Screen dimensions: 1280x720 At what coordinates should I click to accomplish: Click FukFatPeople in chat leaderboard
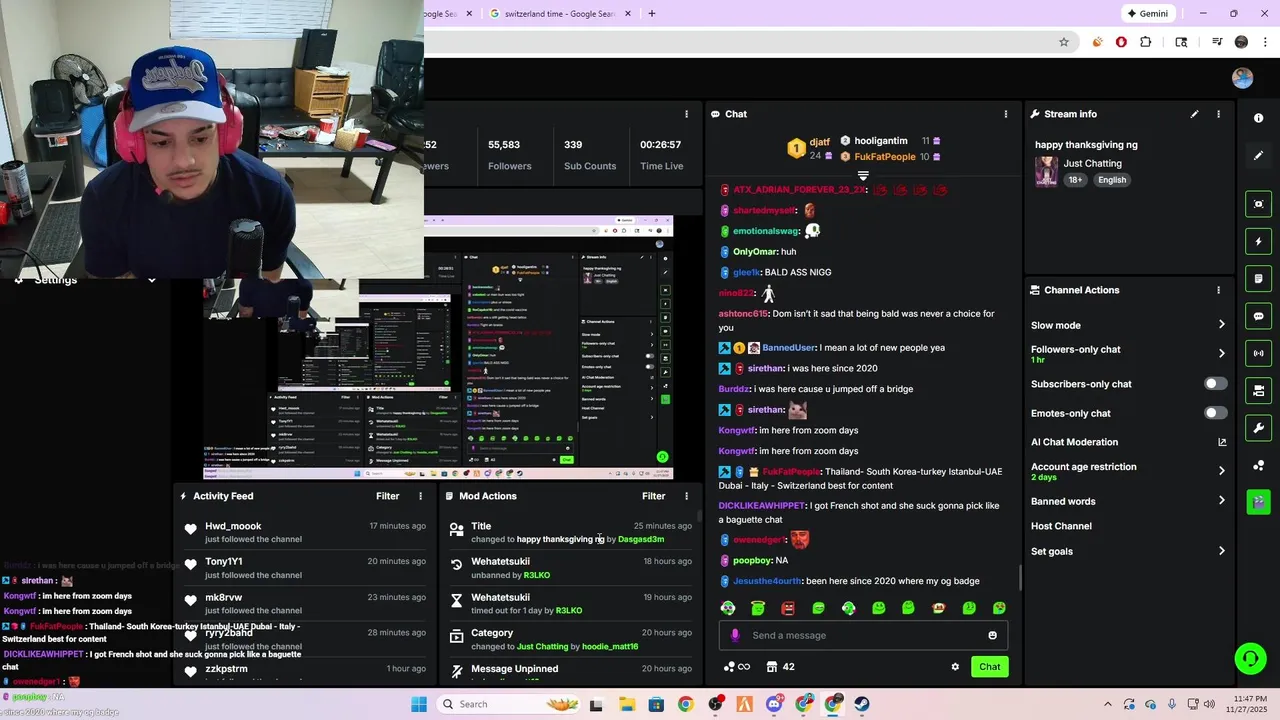coord(885,157)
